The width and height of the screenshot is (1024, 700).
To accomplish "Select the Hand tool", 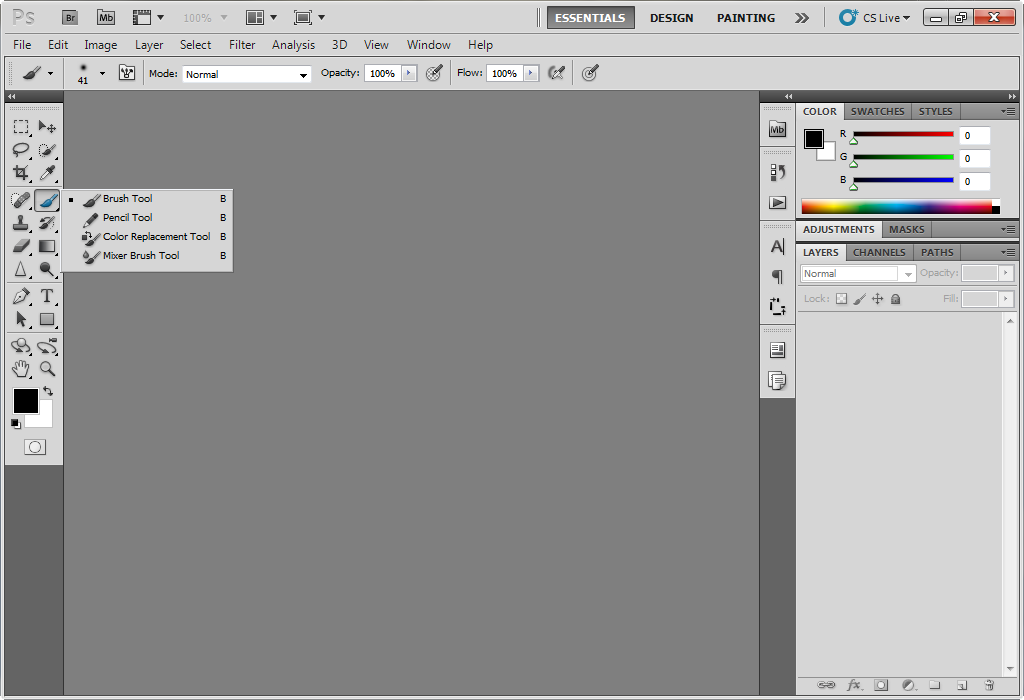I will (21, 369).
